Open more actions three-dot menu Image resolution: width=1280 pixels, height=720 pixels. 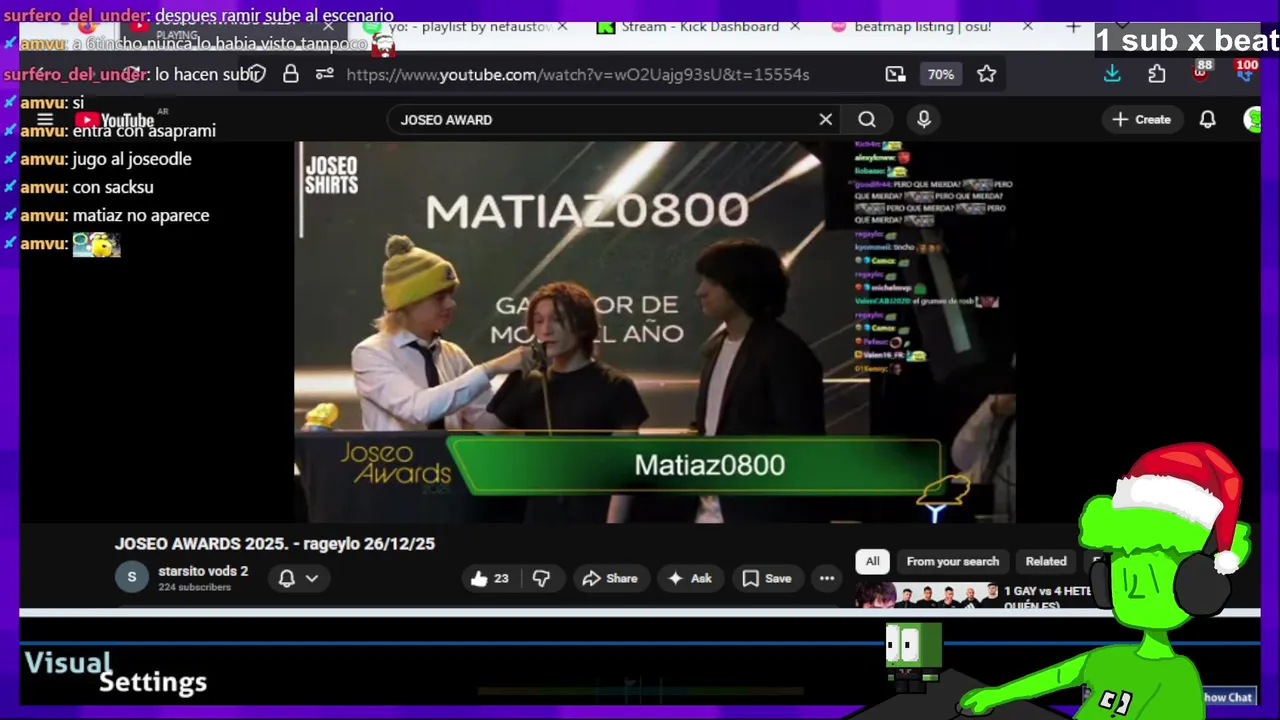827,578
